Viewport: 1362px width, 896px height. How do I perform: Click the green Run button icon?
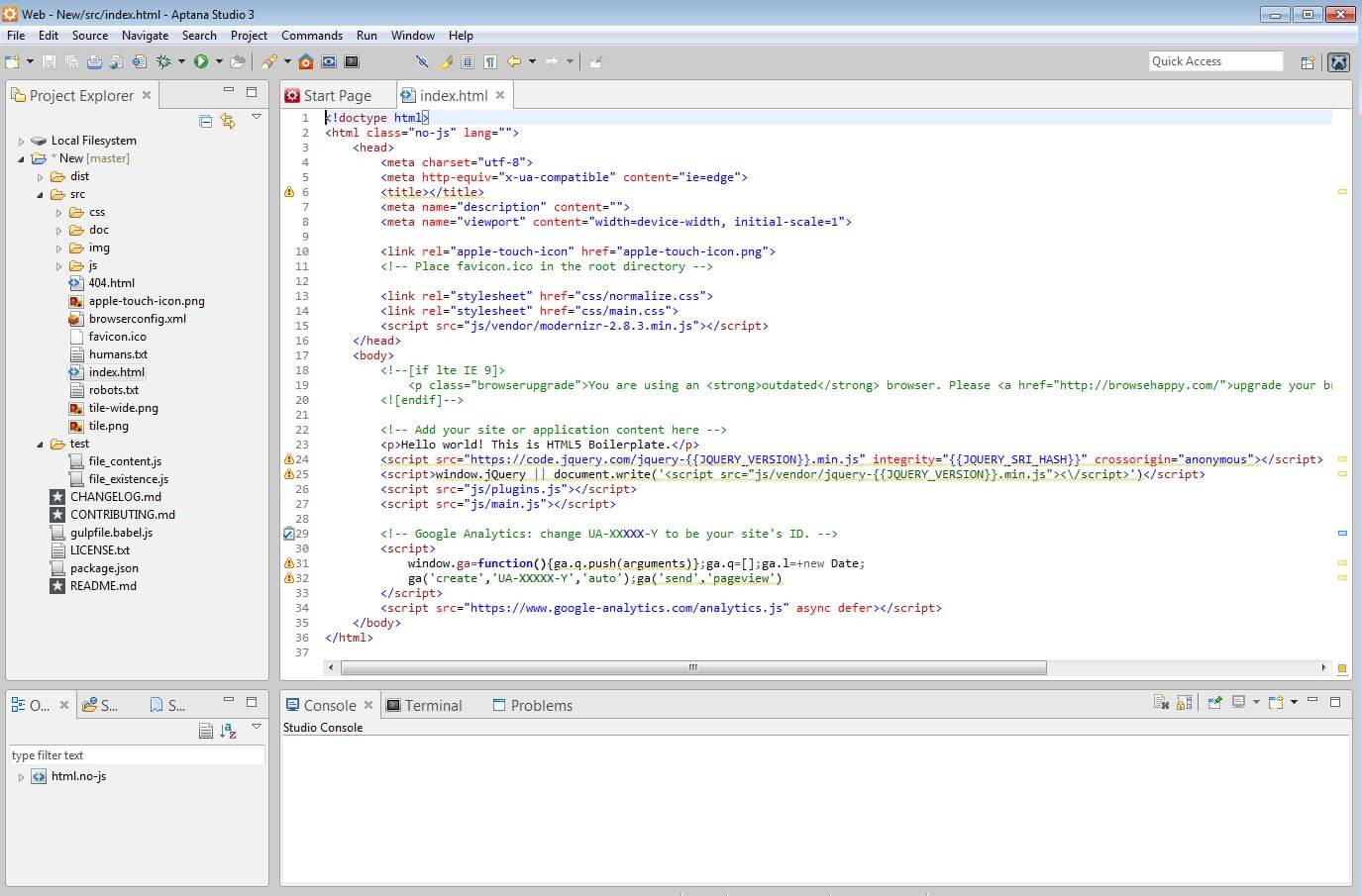(x=201, y=61)
